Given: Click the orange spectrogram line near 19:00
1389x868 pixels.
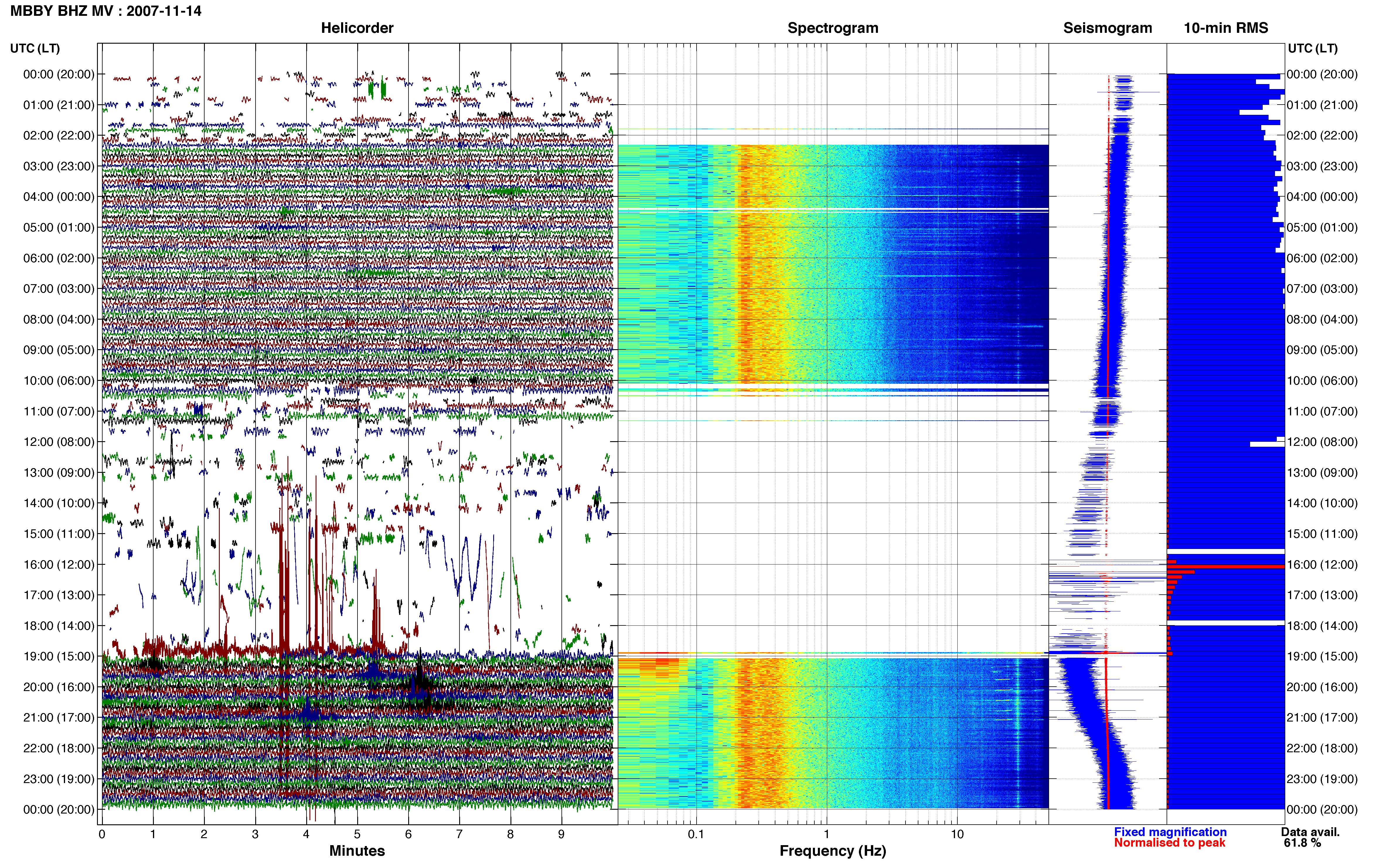Looking at the screenshot, I should point(833,653).
